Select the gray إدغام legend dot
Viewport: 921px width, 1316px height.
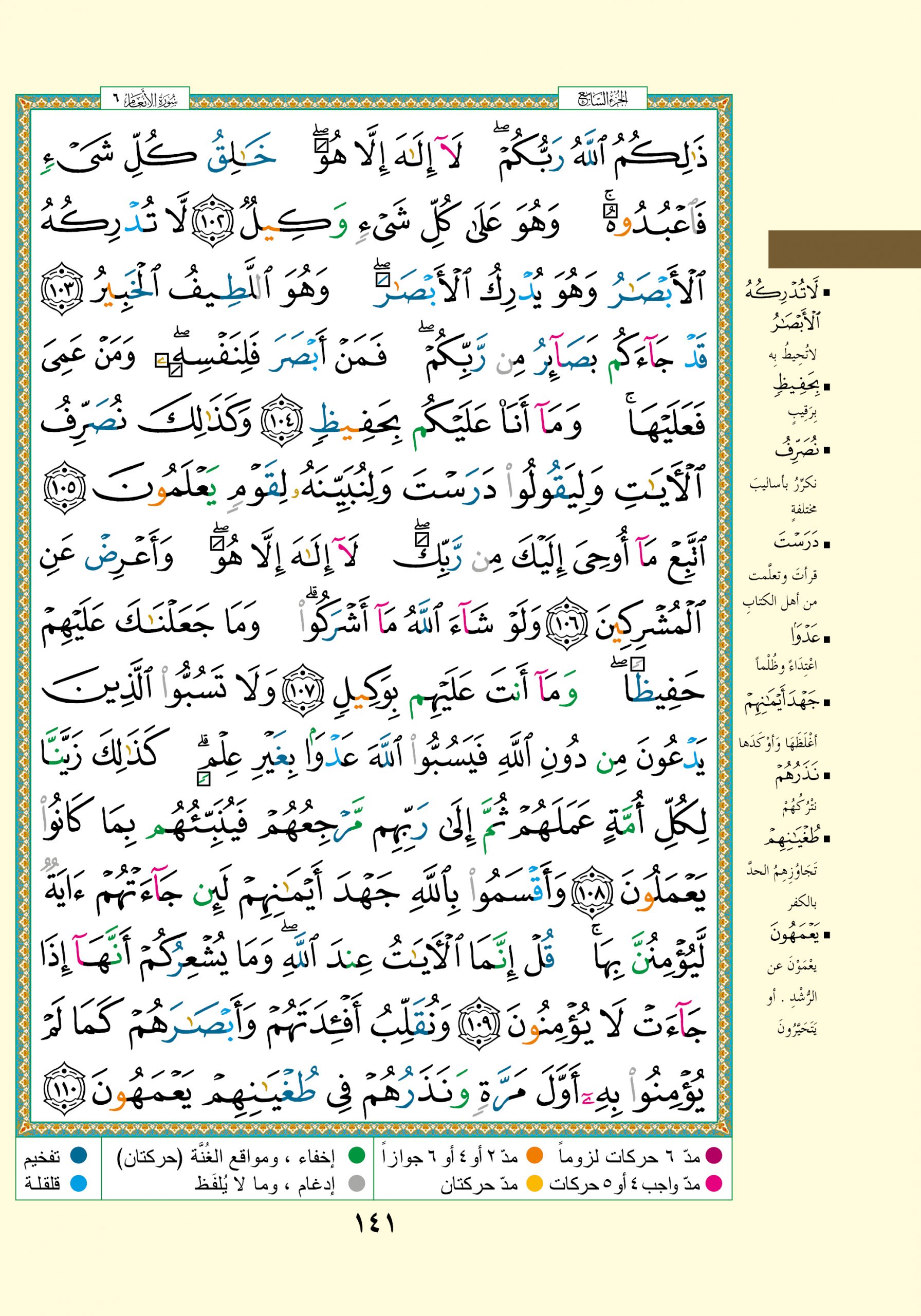pos(357,1183)
